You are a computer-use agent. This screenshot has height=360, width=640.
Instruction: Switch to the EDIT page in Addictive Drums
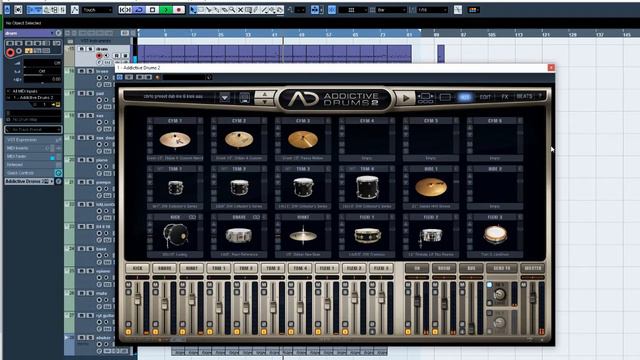click(x=484, y=97)
